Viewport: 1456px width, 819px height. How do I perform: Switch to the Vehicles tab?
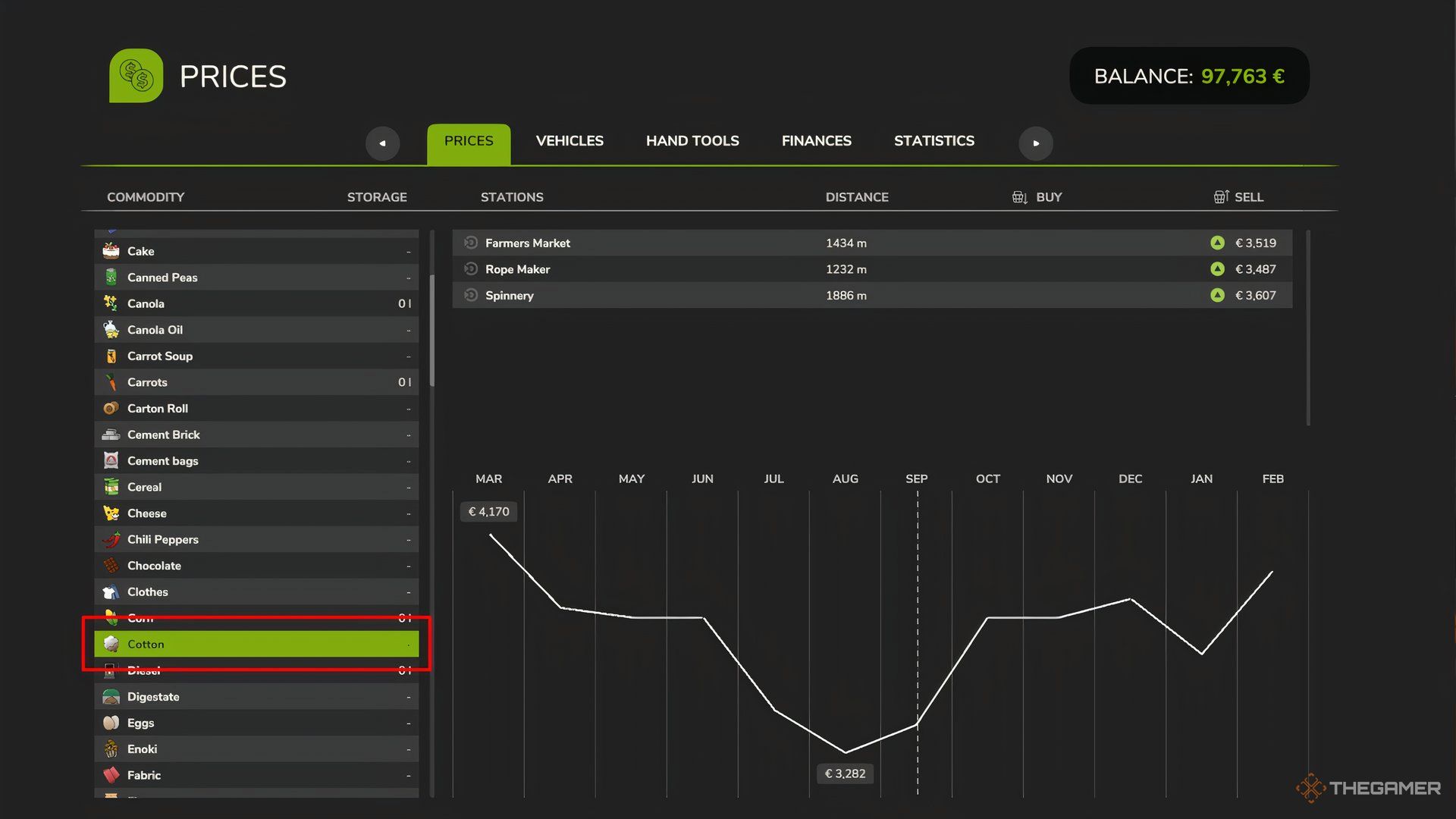569,141
